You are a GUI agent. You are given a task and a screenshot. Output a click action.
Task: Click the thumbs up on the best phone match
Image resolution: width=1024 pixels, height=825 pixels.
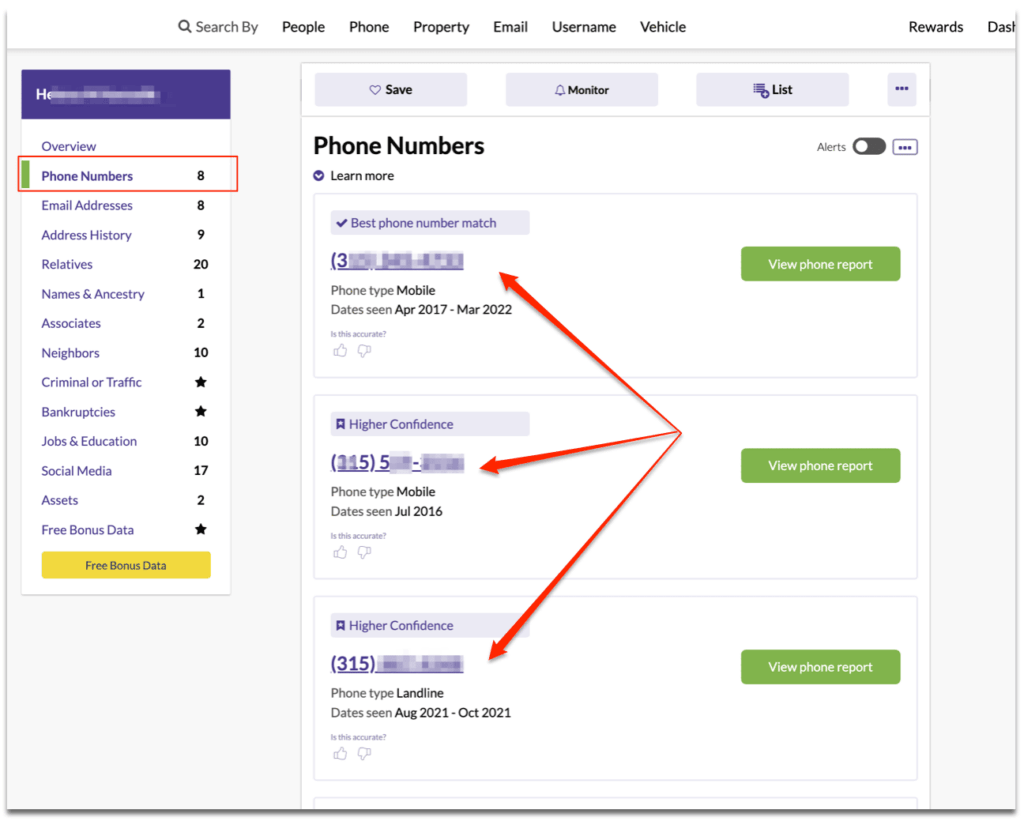(x=340, y=350)
